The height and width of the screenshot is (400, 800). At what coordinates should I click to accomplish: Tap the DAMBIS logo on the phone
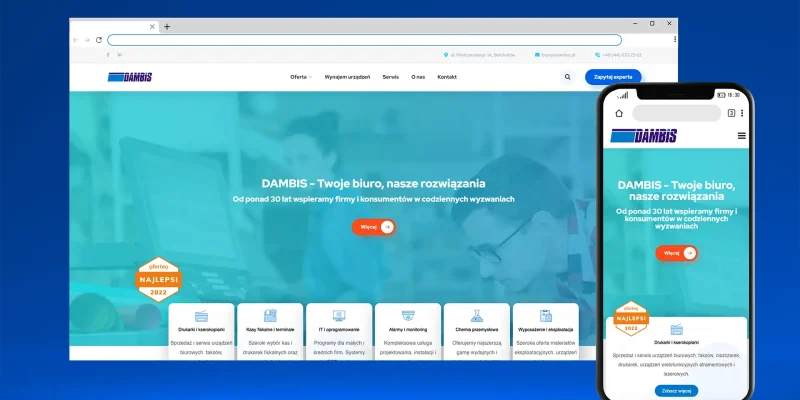[644, 136]
